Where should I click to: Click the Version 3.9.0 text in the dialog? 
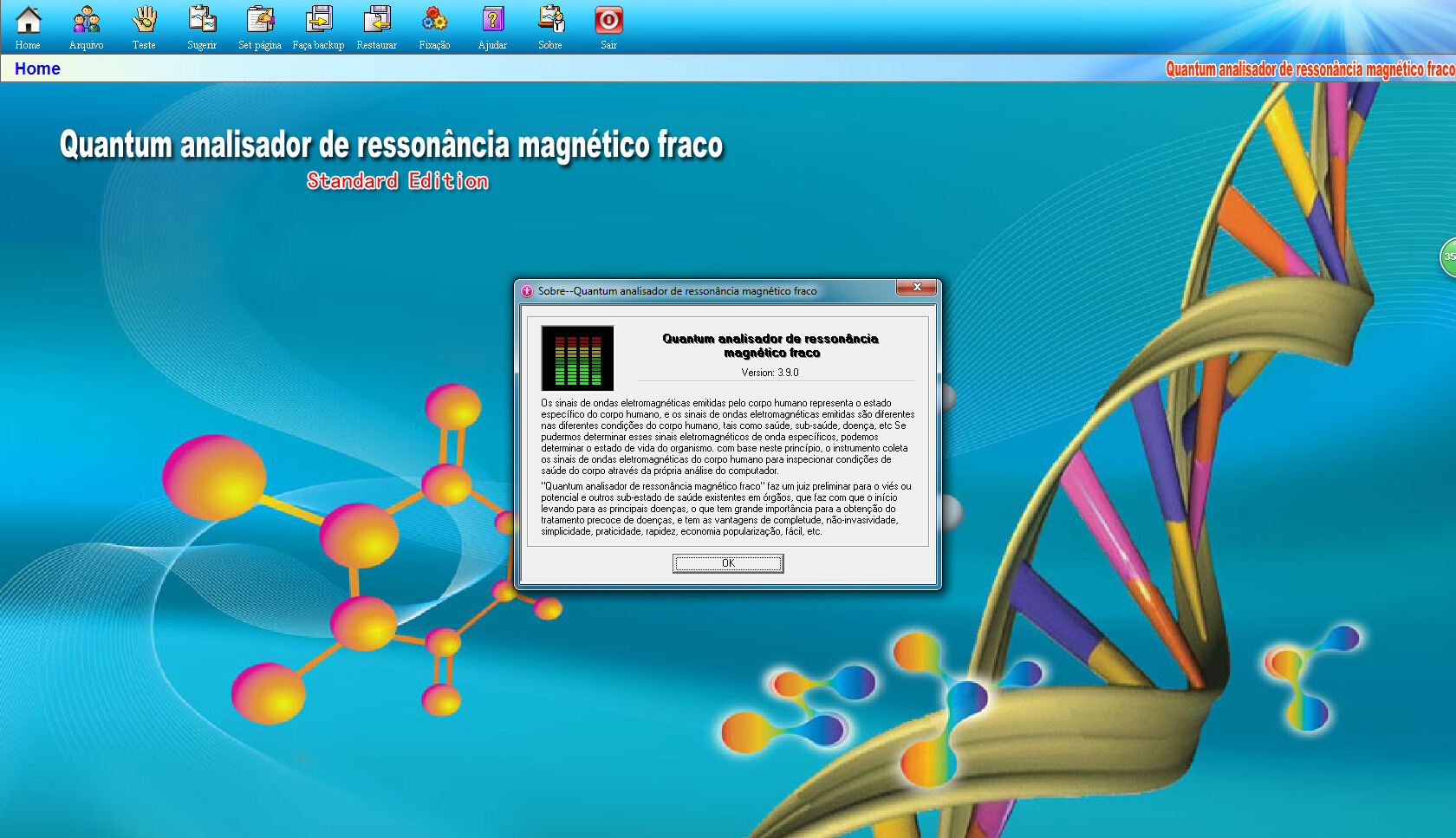click(770, 373)
